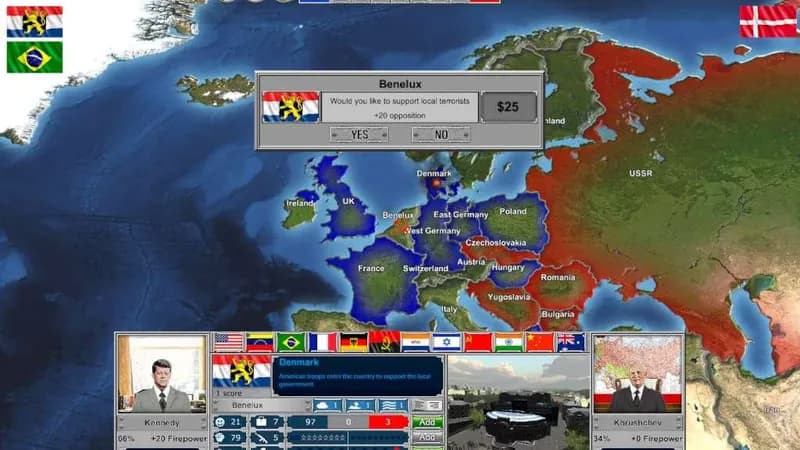
Task: Click the navy waves icon
Action: (393, 406)
